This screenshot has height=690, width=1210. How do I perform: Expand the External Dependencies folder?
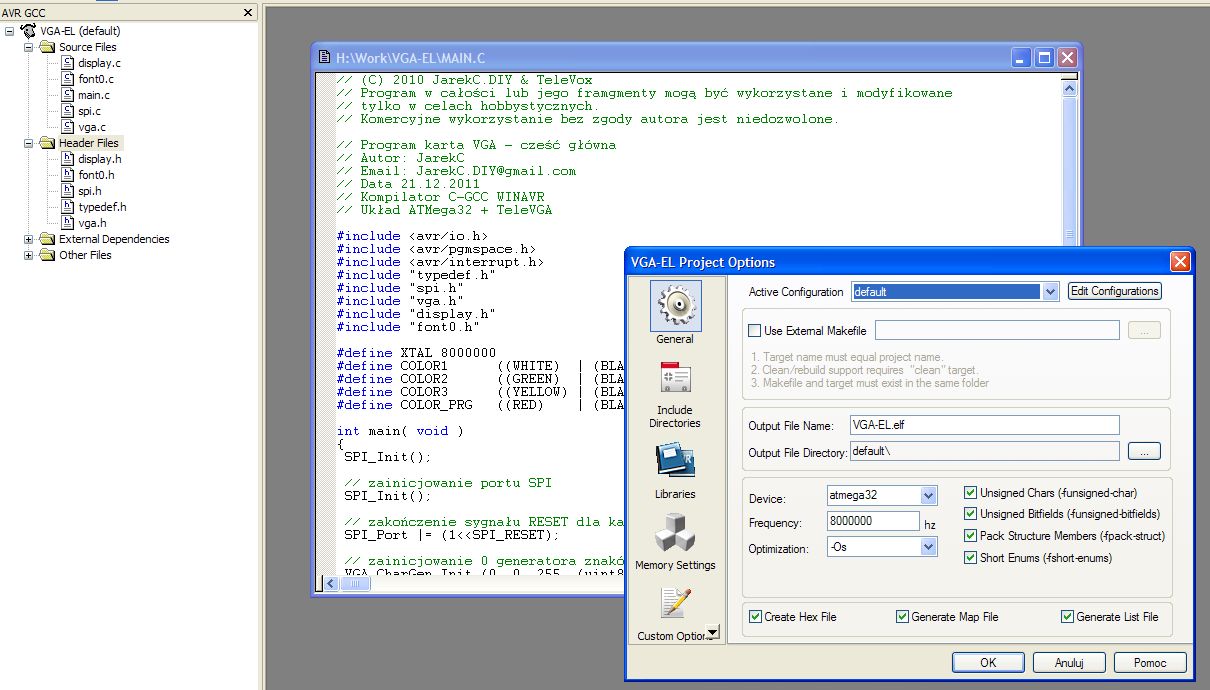point(28,239)
